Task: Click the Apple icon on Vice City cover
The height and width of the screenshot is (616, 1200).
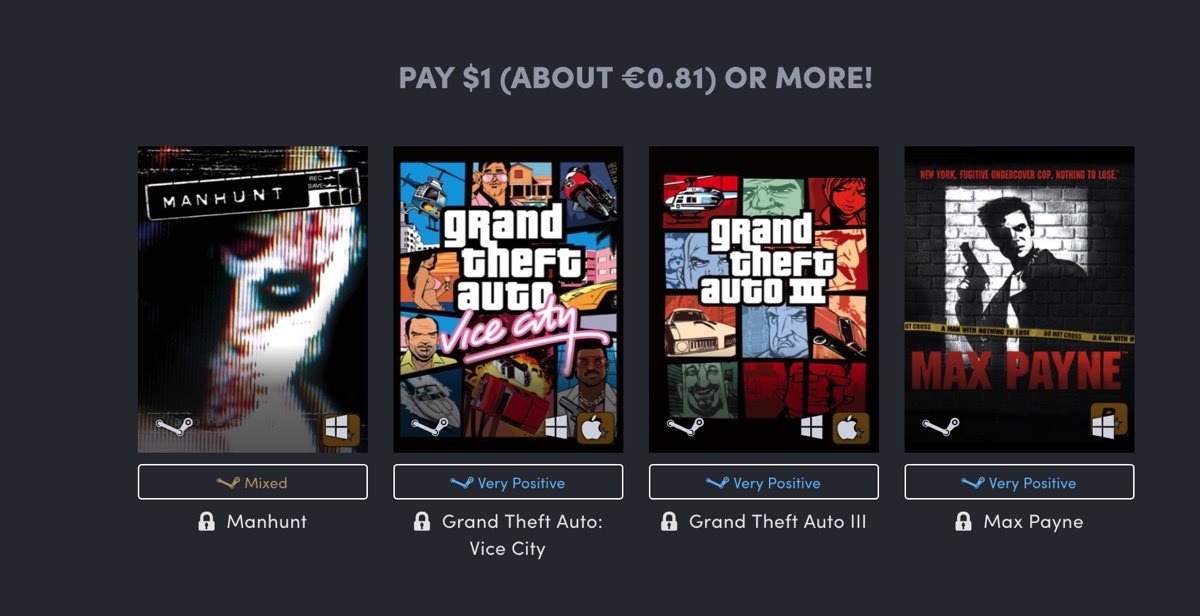Action: tap(594, 429)
